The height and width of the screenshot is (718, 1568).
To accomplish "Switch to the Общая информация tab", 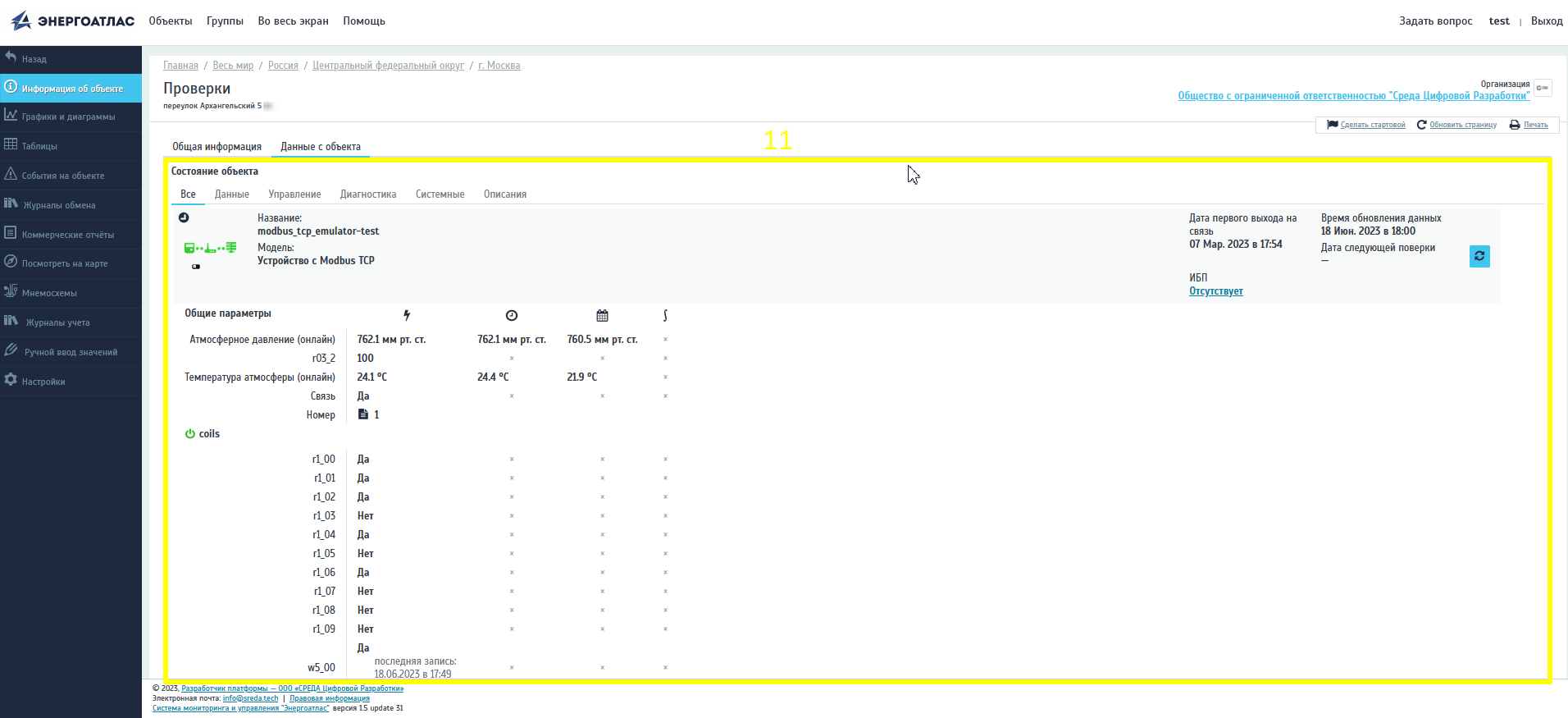I will coord(217,147).
